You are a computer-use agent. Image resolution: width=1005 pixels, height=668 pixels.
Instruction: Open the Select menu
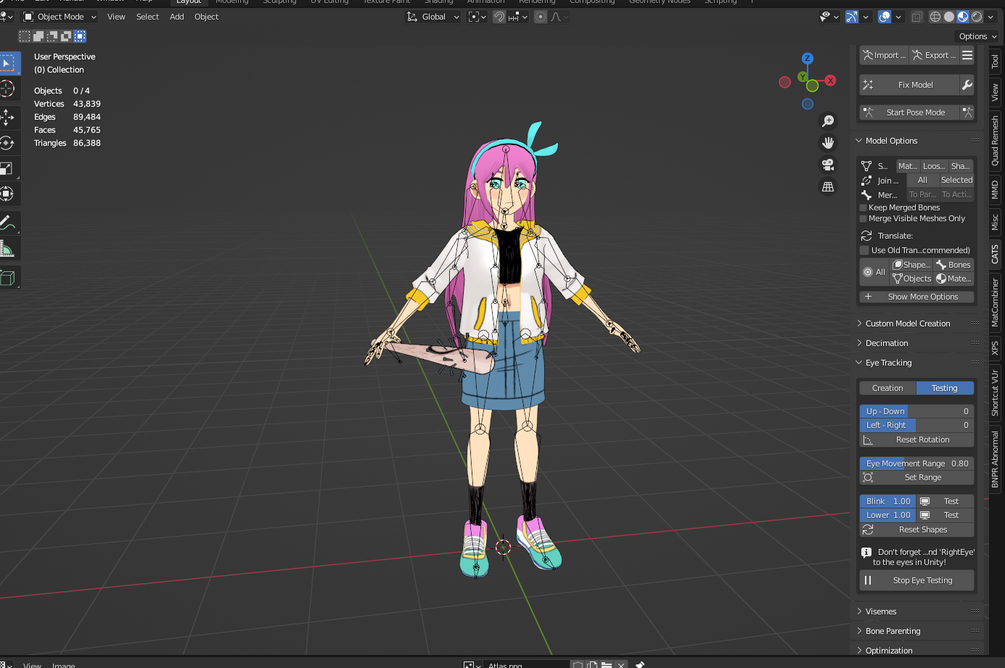coord(147,17)
